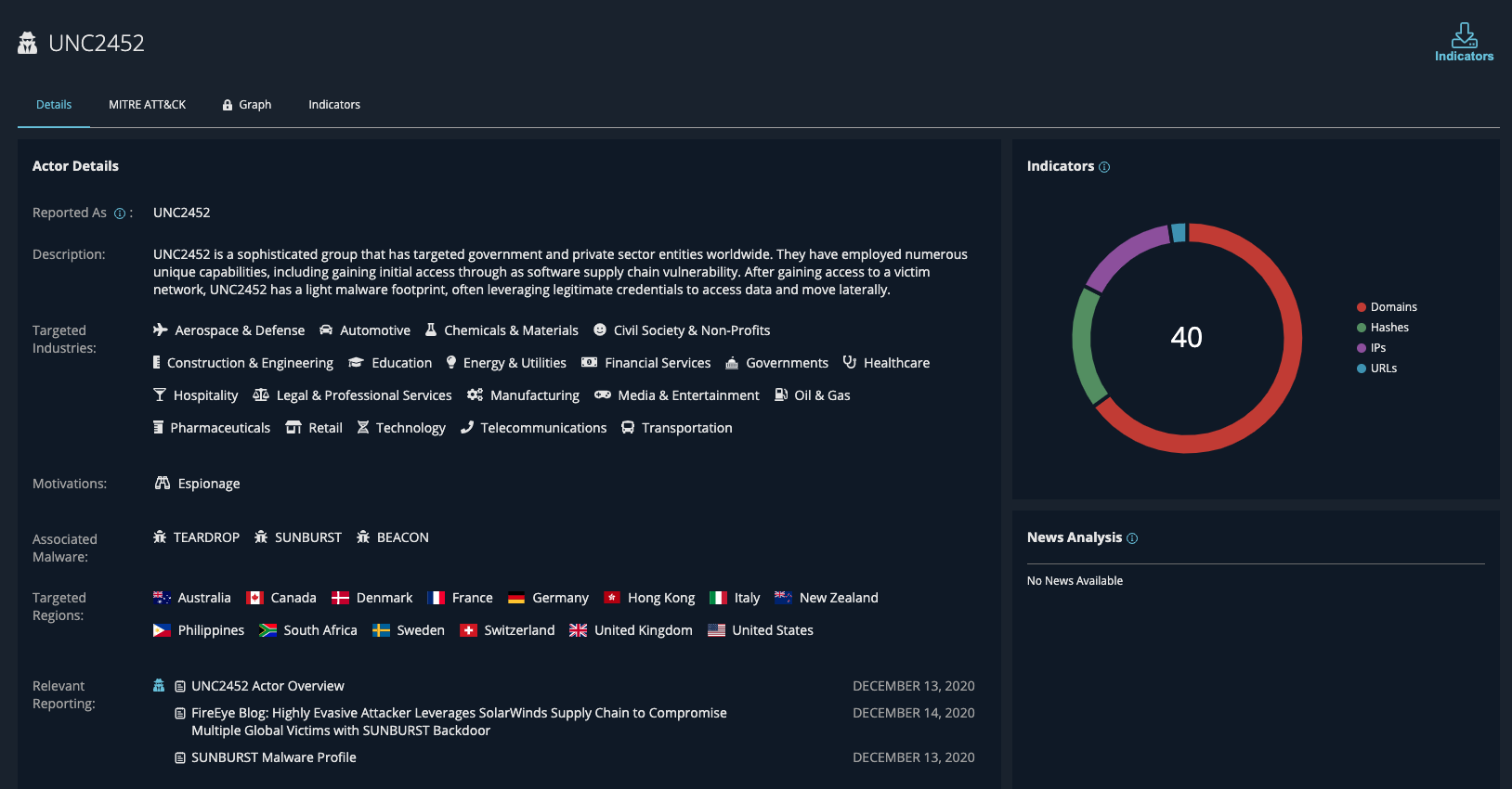Click the New Zealand region label

pos(839,598)
